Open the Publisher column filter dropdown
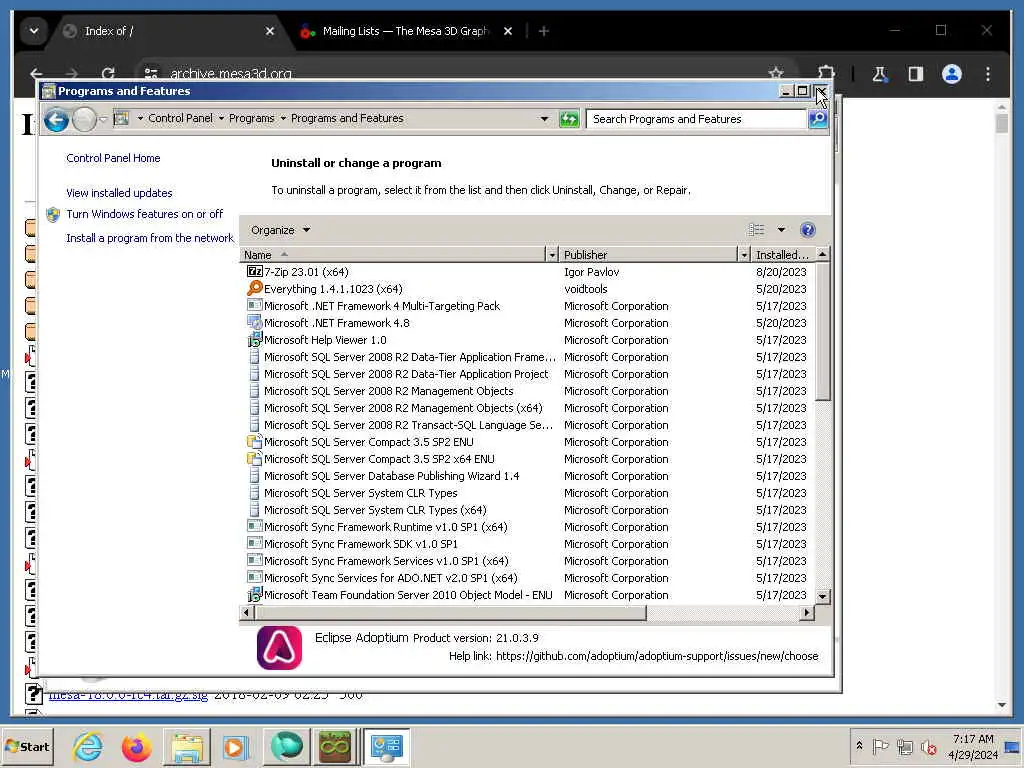 pos(744,255)
